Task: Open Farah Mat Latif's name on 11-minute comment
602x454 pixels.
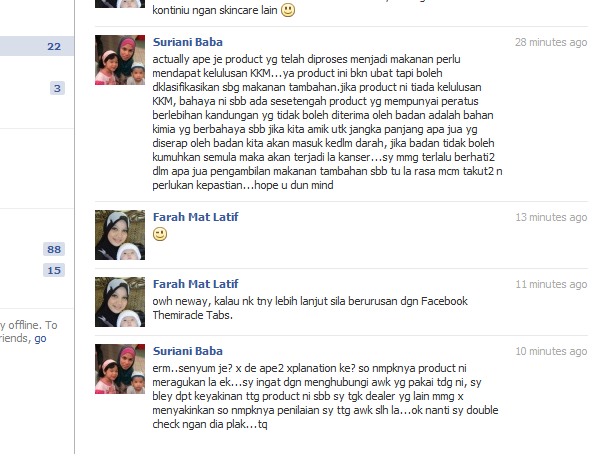Action: [195, 284]
